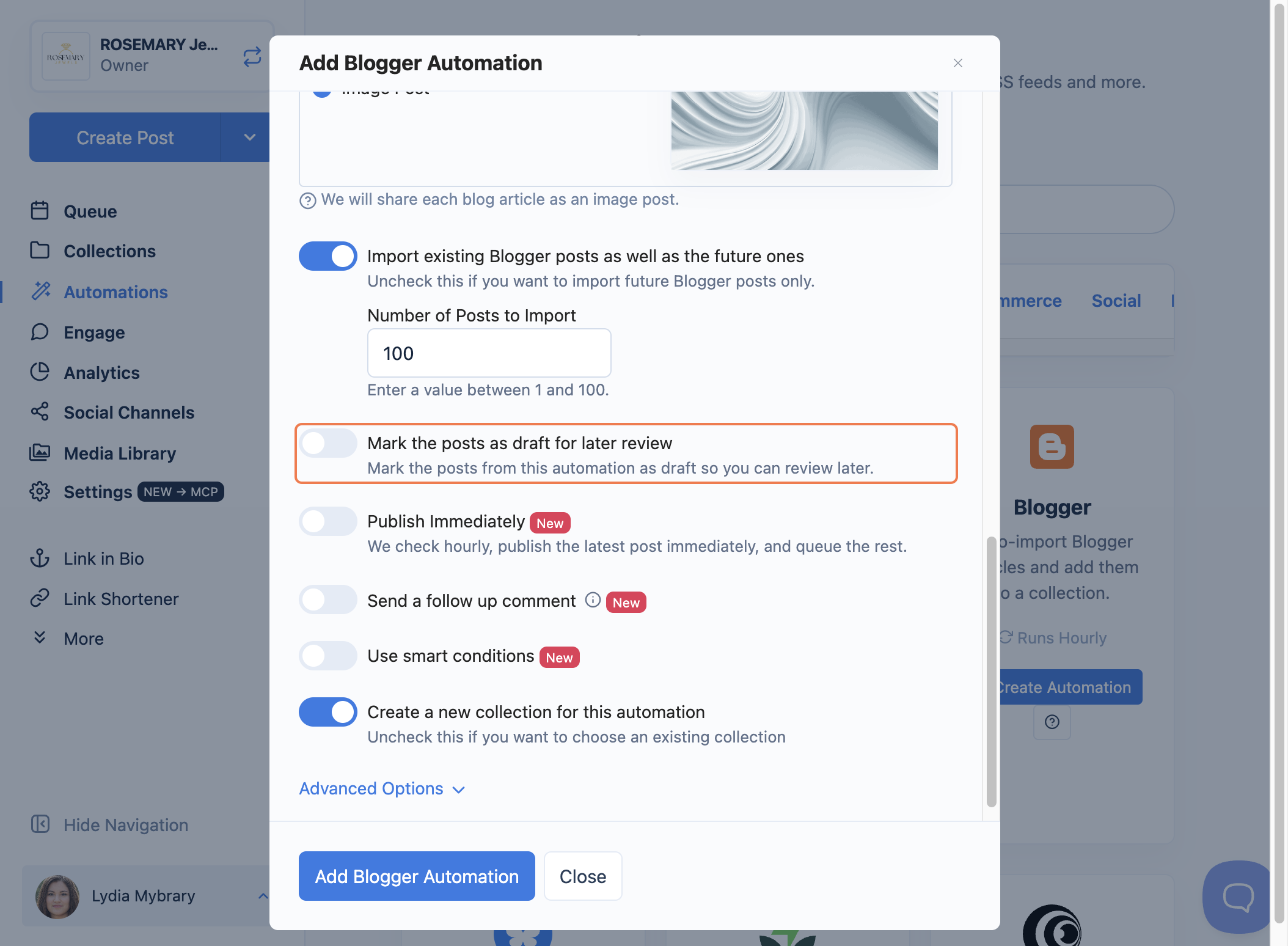Click the Blogger logo on the card
Image resolution: width=1288 pixels, height=946 pixels.
[x=1052, y=447]
